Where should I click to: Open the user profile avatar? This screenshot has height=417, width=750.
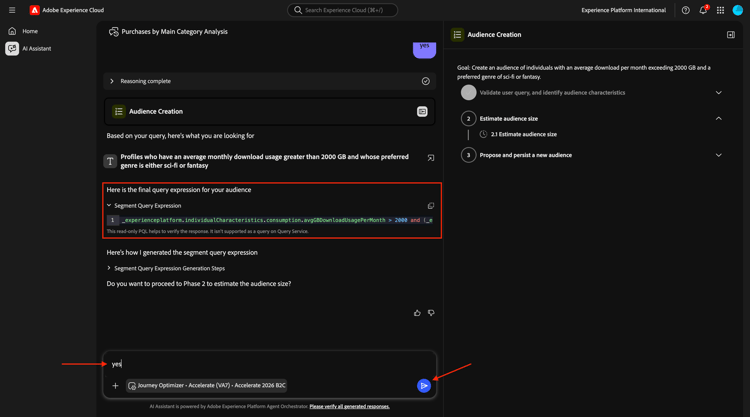[x=738, y=10]
